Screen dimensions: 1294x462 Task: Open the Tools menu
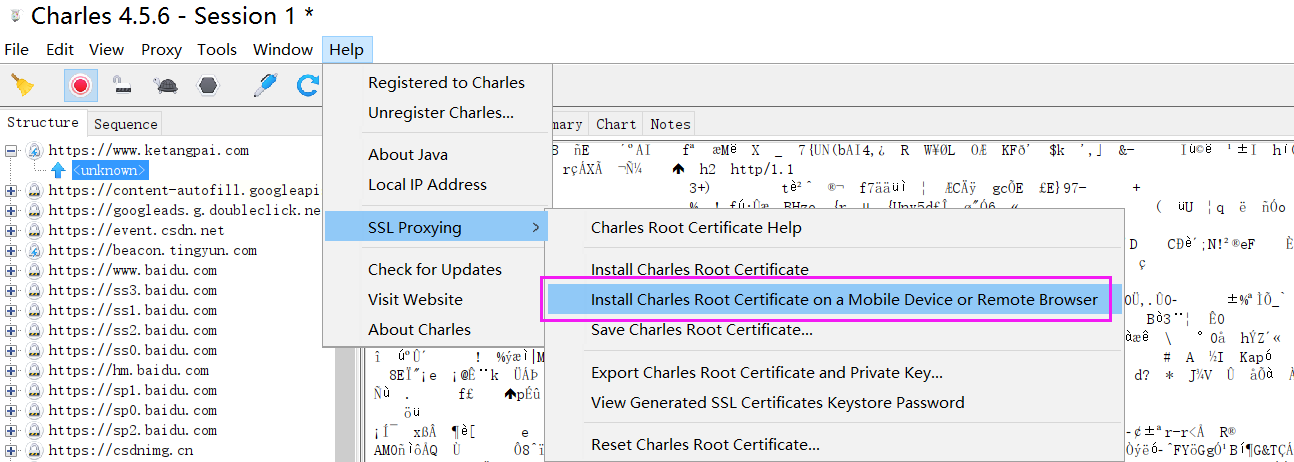pos(217,49)
